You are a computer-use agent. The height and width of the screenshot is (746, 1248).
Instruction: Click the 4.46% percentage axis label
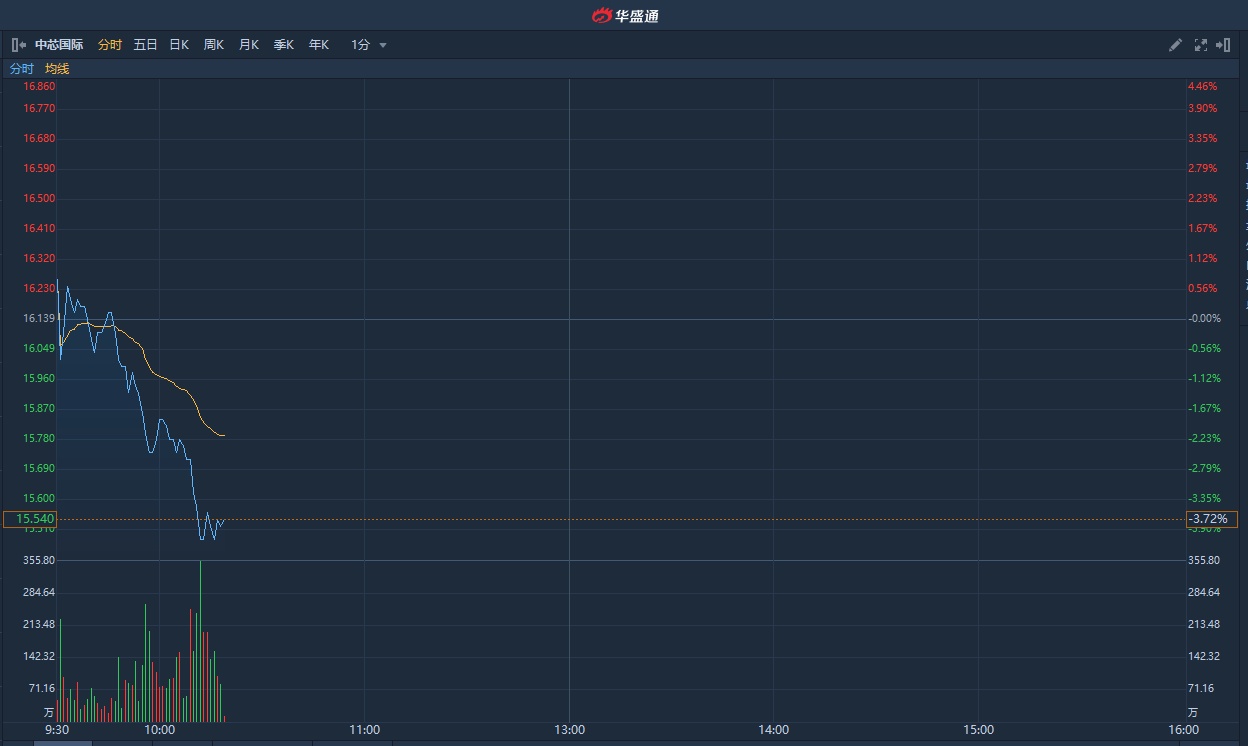[1203, 86]
